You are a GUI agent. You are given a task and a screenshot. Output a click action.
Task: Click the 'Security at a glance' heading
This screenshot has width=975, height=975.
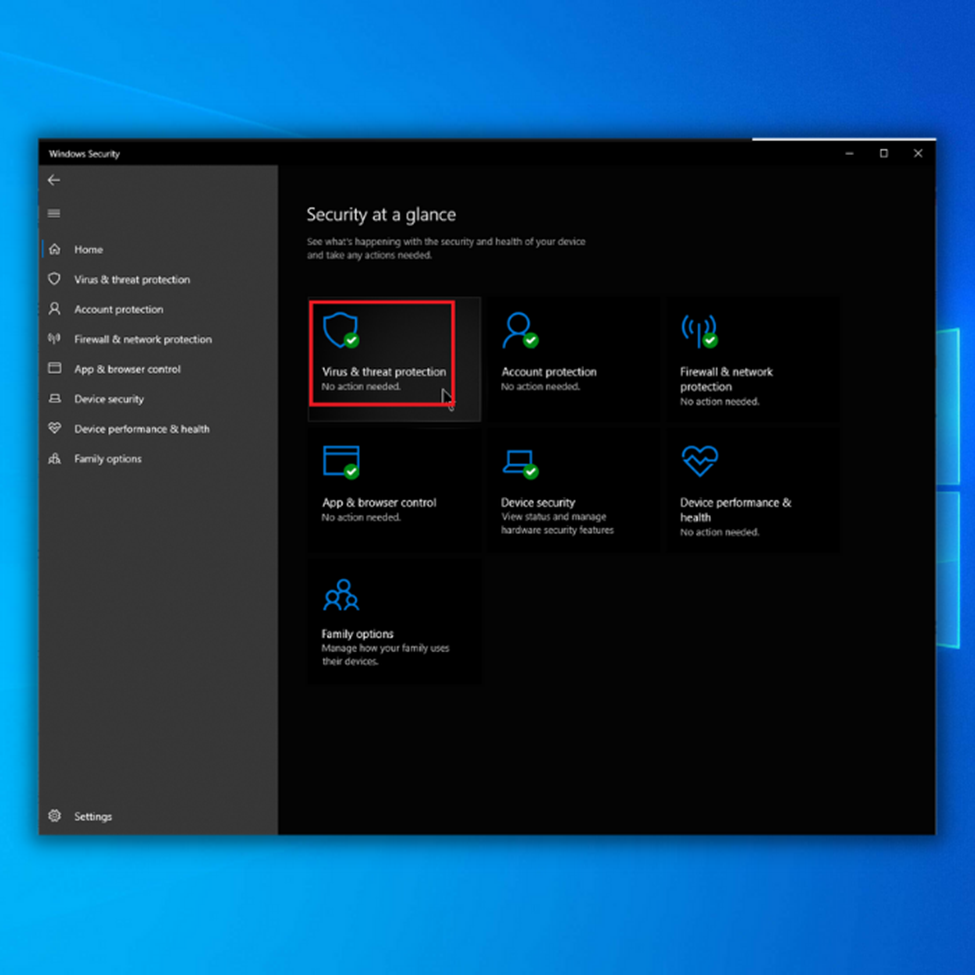pos(381,215)
